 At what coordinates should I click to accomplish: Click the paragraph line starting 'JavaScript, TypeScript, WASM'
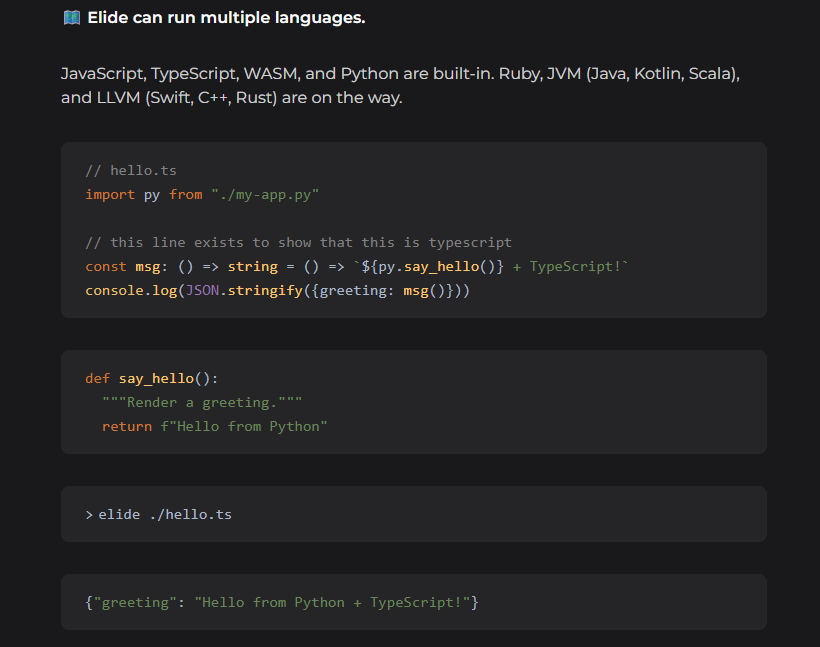tap(400, 74)
